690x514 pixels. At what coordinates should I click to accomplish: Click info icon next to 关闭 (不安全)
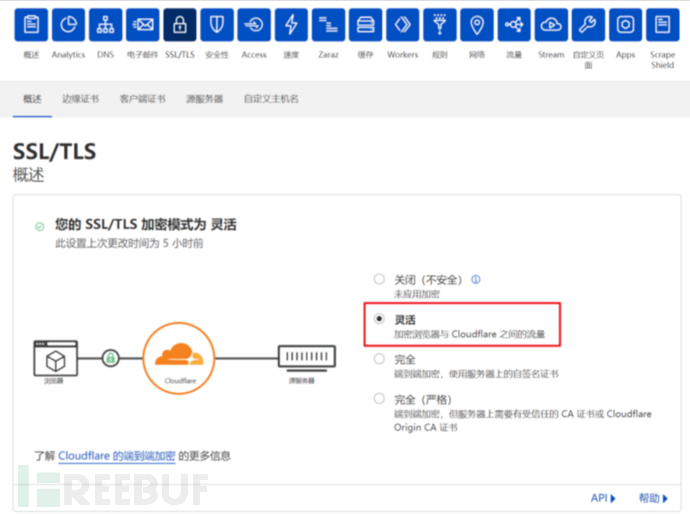point(476,279)
